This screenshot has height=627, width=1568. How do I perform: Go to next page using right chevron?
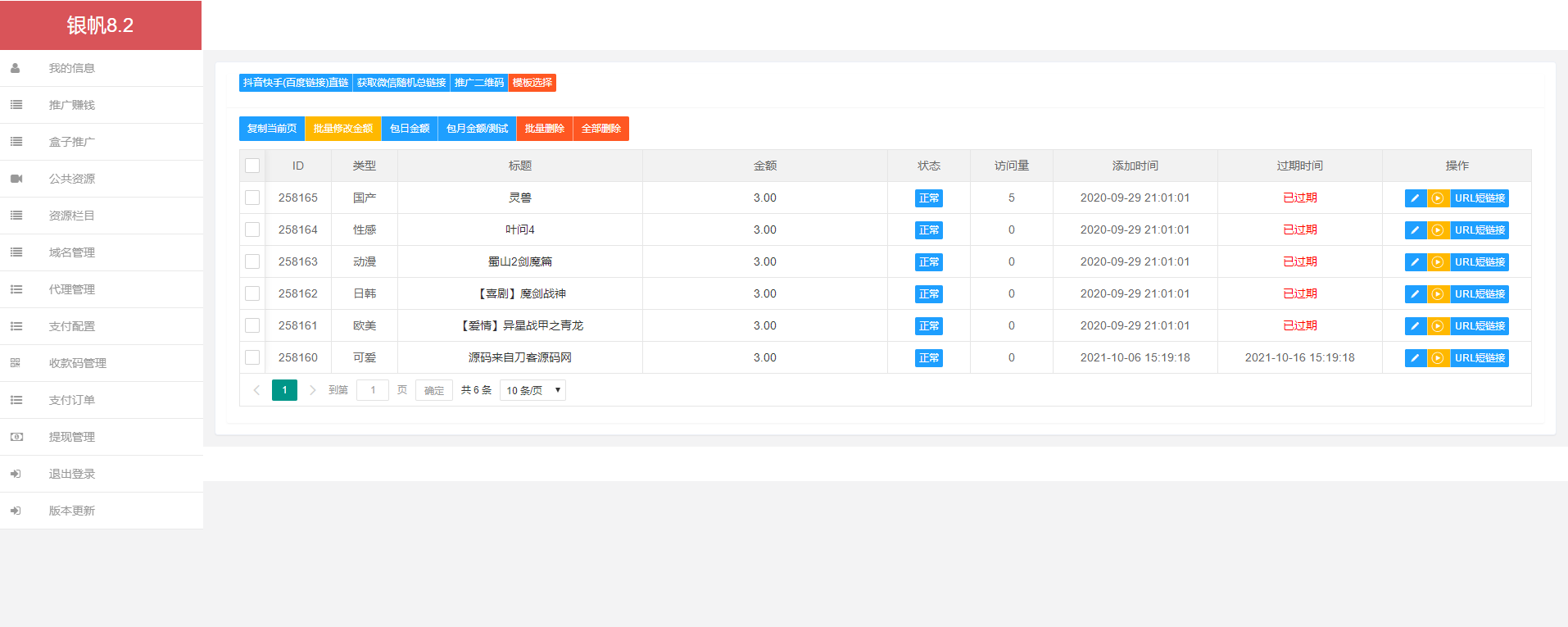[312, 390]
